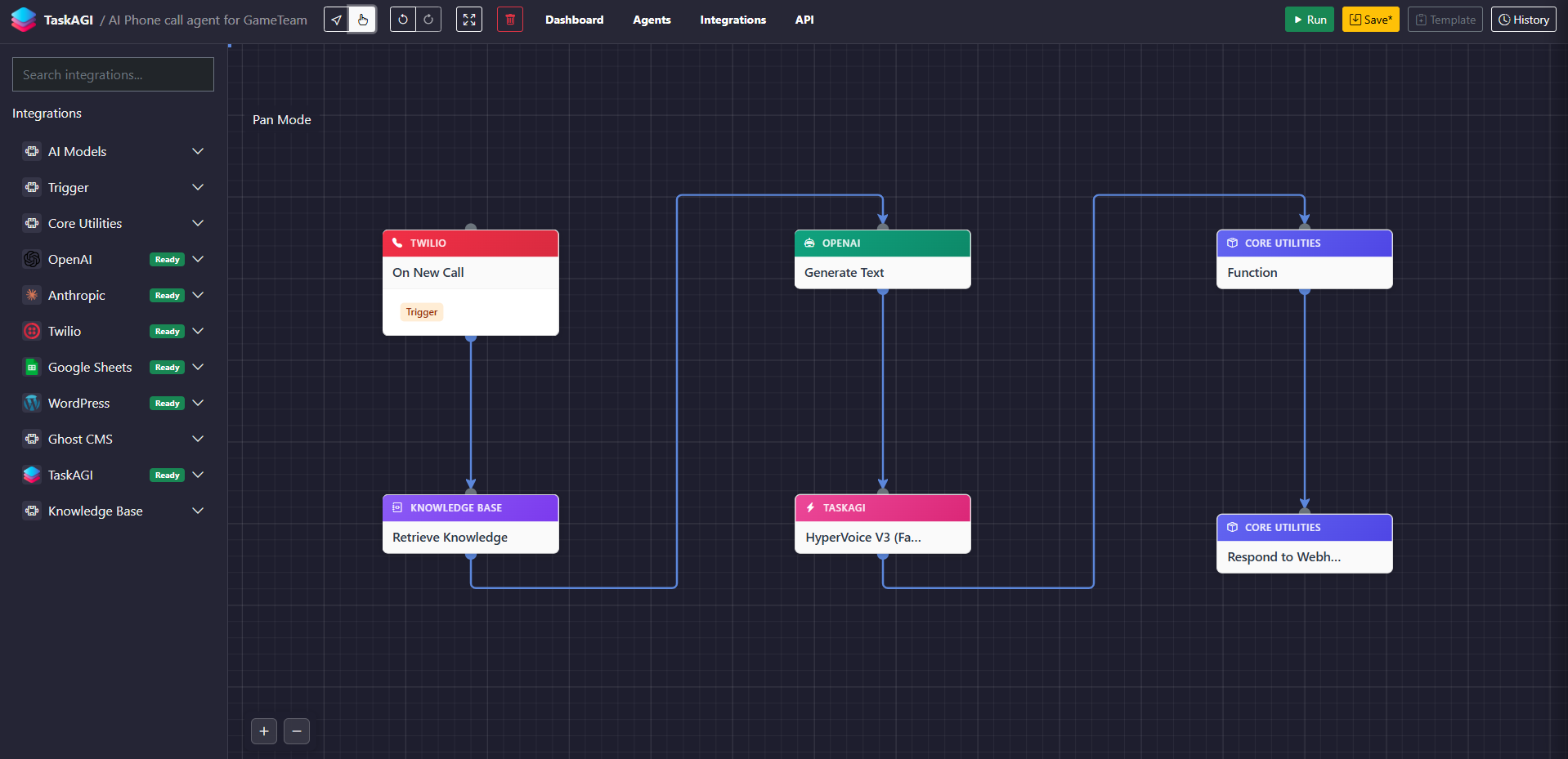Click the Template button

(1445, 20)
